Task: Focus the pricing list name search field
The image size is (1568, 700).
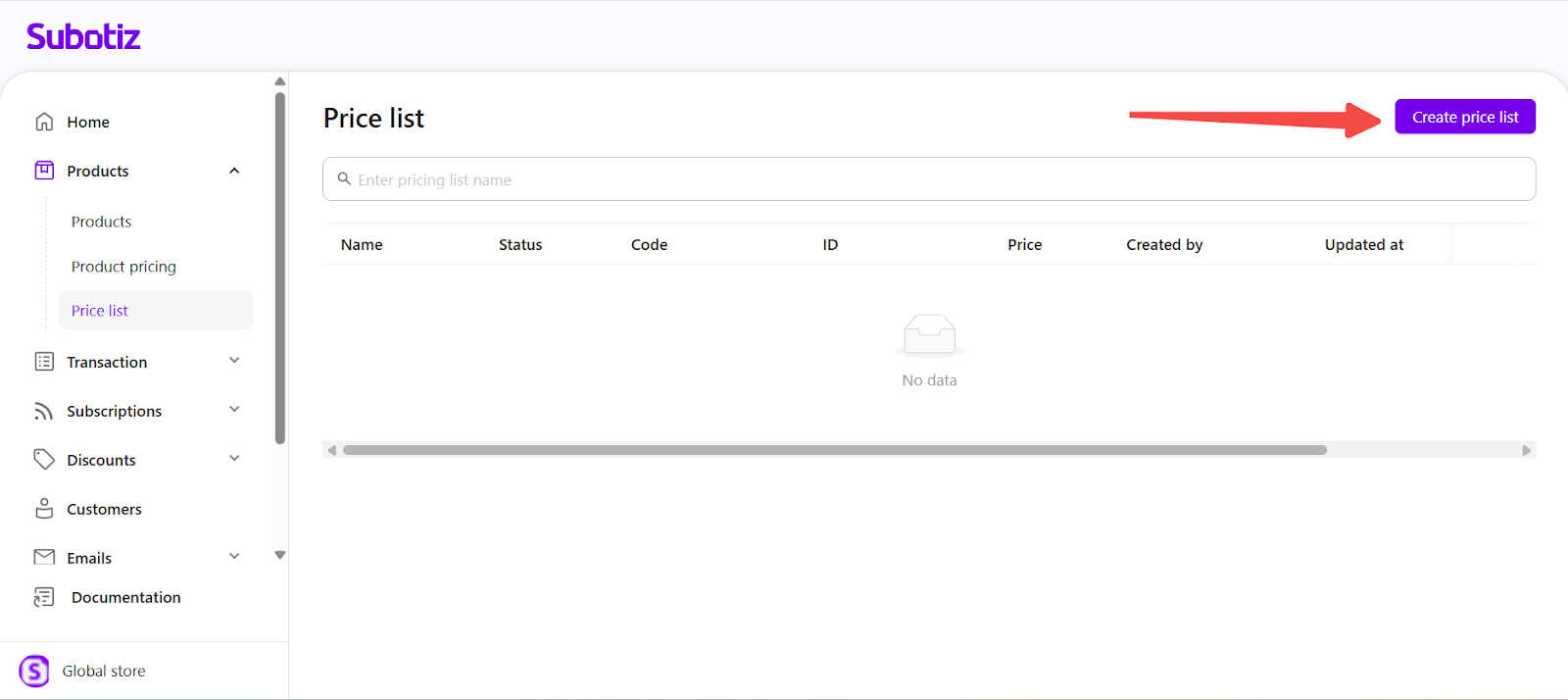Action: tap(929, 179)
